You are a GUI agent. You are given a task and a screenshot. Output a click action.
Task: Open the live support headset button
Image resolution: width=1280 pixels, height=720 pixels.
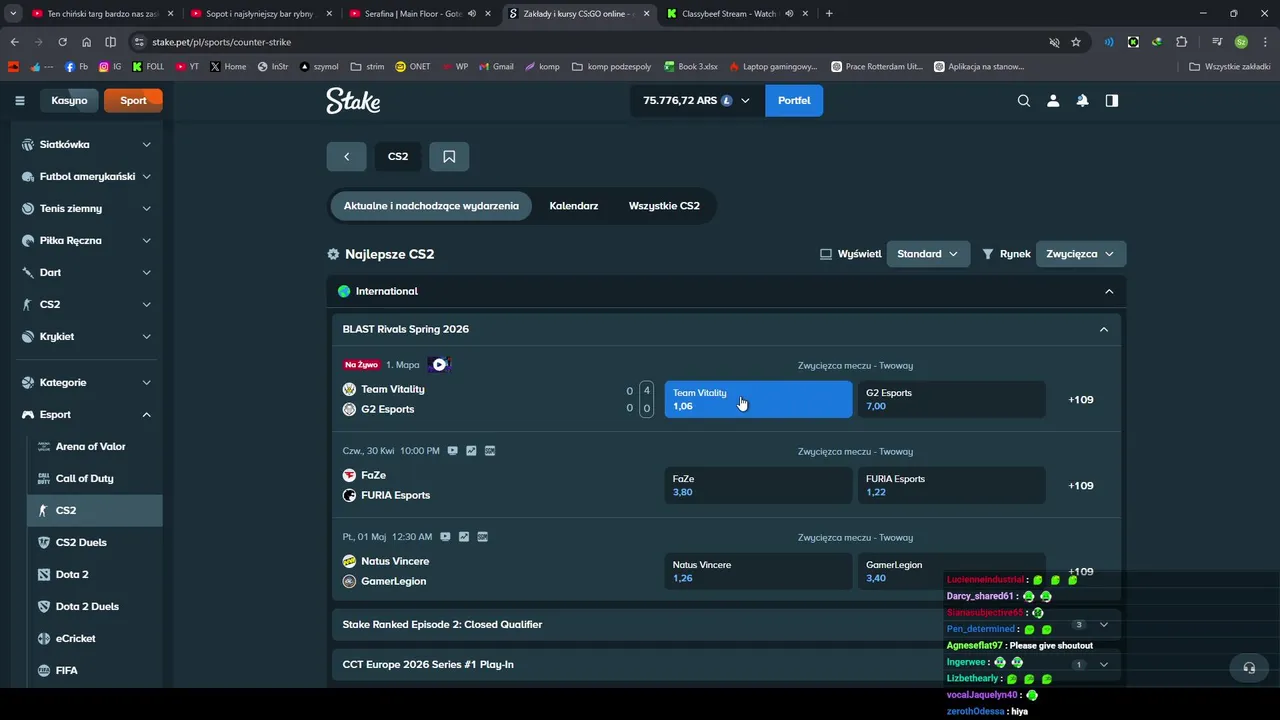1249,668
